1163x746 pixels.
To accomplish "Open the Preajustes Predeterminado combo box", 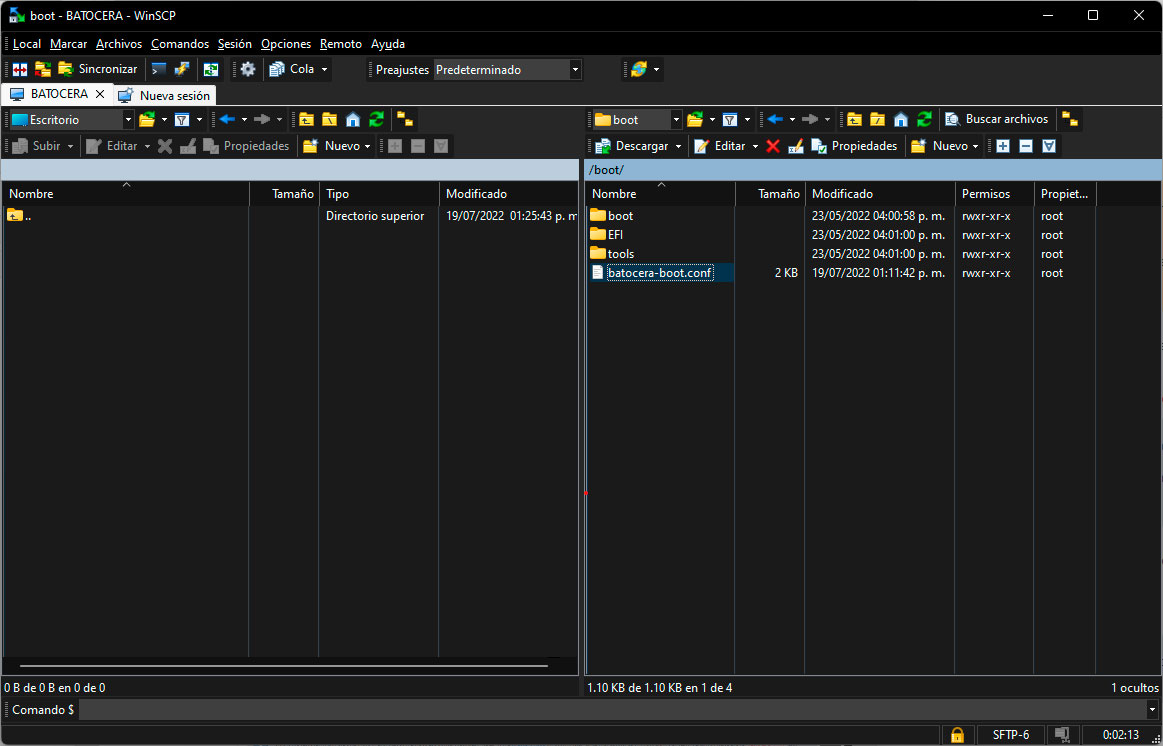I will 507,70.
